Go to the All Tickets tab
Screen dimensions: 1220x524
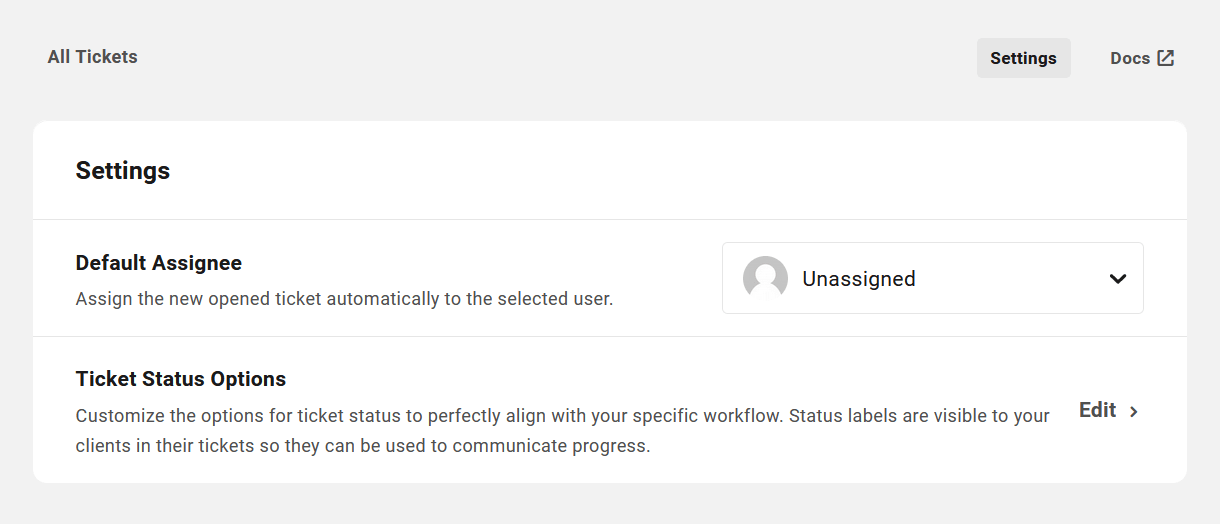tap(92, 57)
